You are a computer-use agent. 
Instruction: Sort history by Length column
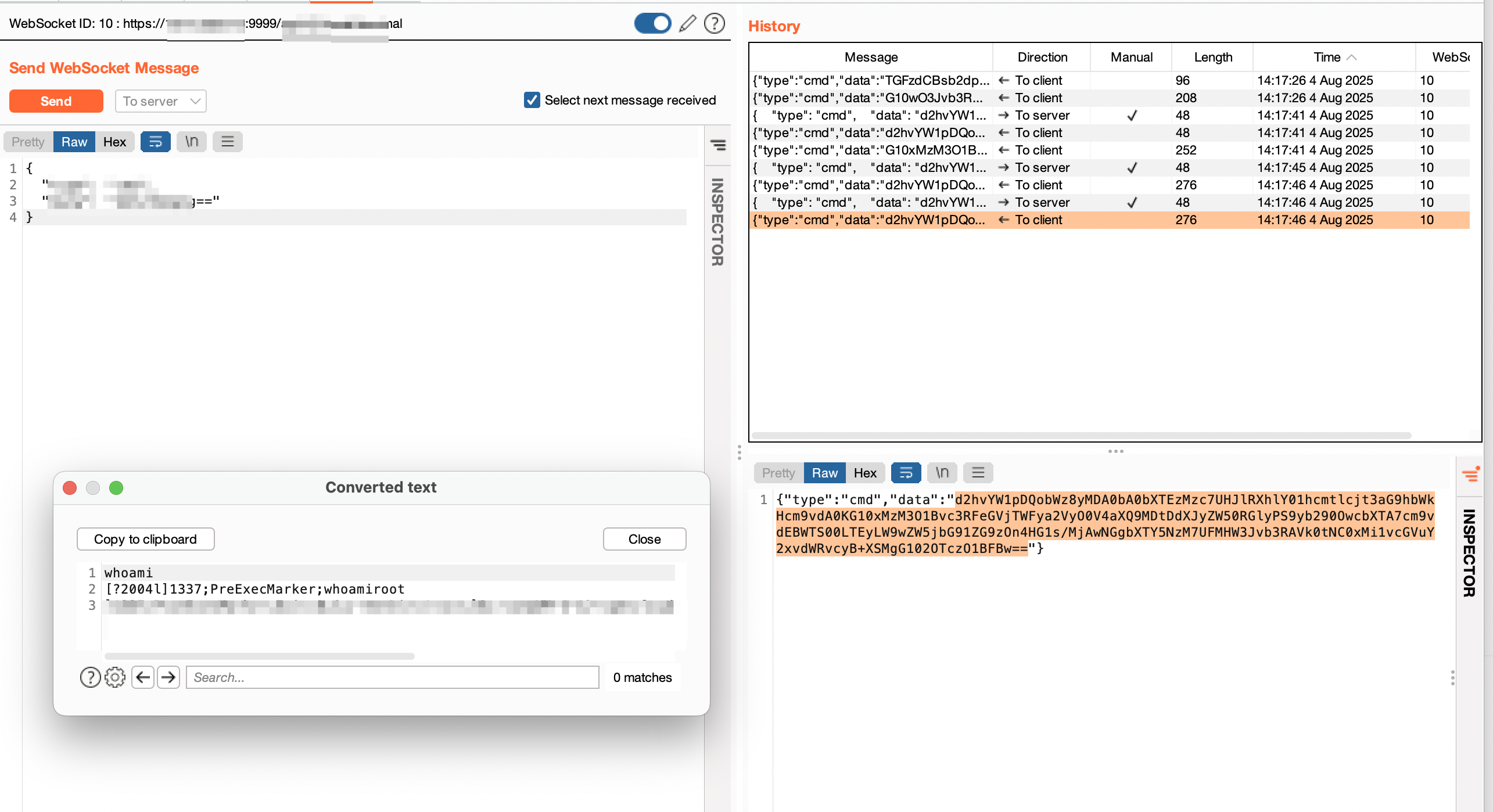pyautogui.click(x=1213, y=57)
